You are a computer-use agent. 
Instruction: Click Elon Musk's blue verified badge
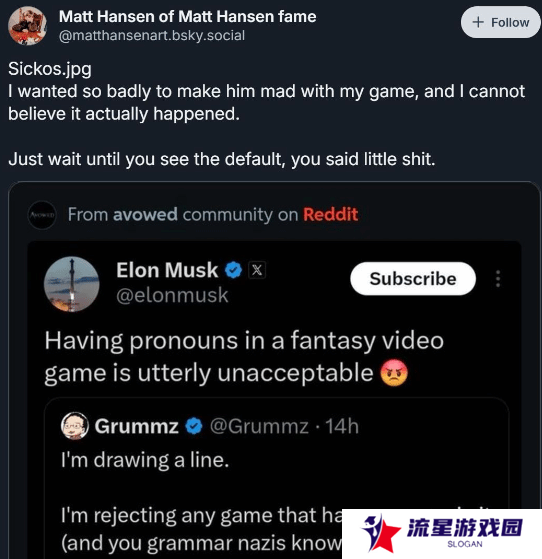pos(234,270)
